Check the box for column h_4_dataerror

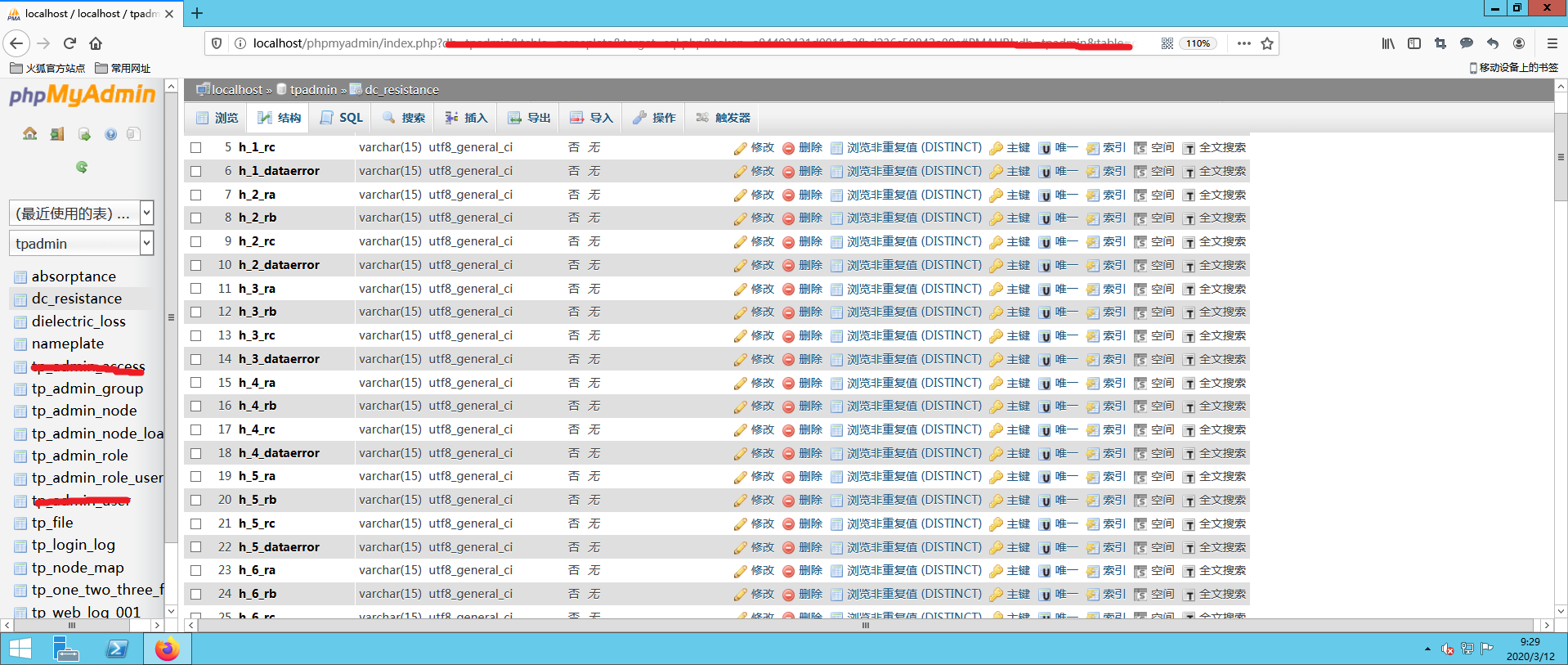(x=196, y=453)
